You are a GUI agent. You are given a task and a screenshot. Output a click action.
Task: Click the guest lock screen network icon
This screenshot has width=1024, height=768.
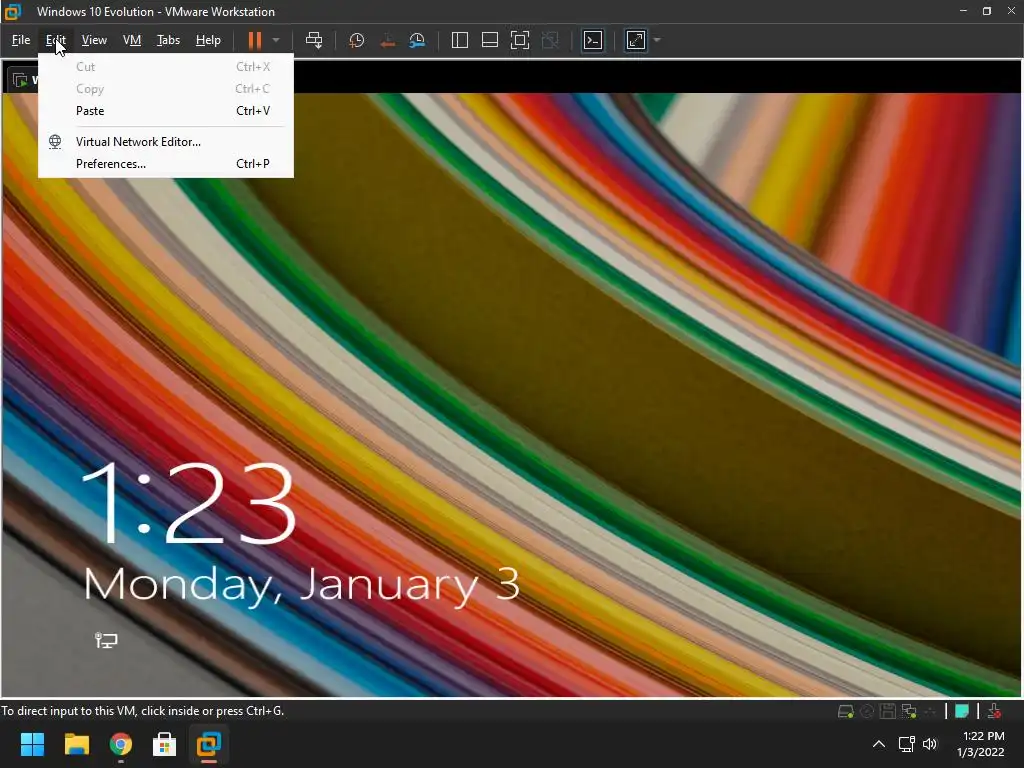click(x=106, y=640)
